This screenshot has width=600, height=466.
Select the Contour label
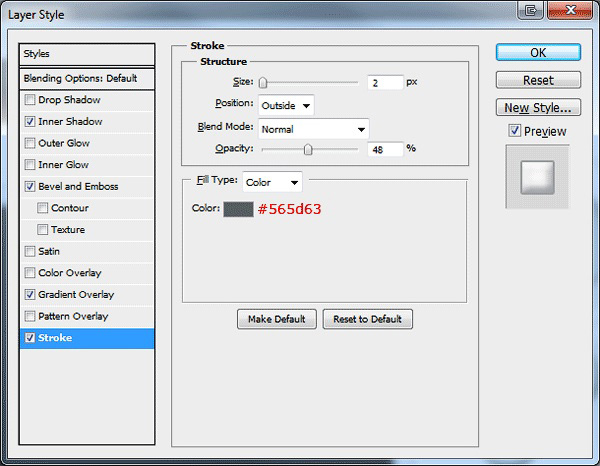coord(70,208)
